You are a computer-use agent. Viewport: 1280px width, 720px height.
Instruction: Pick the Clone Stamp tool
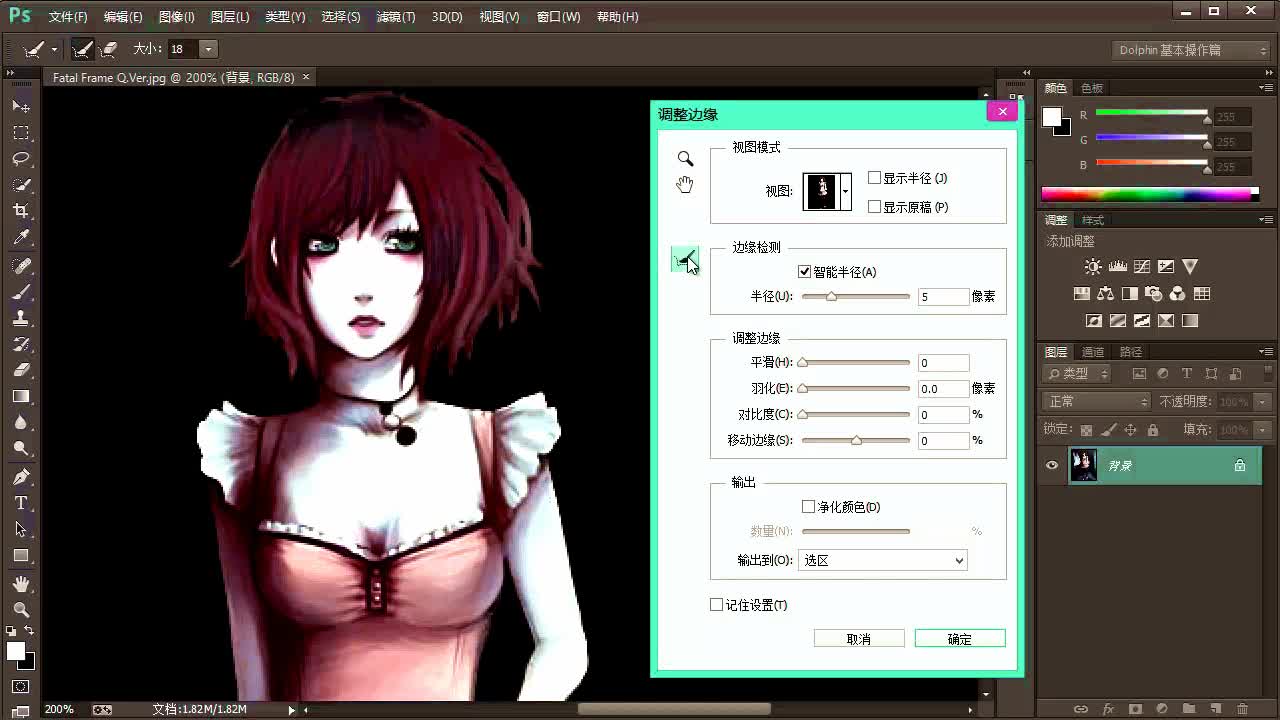(20, 319)
